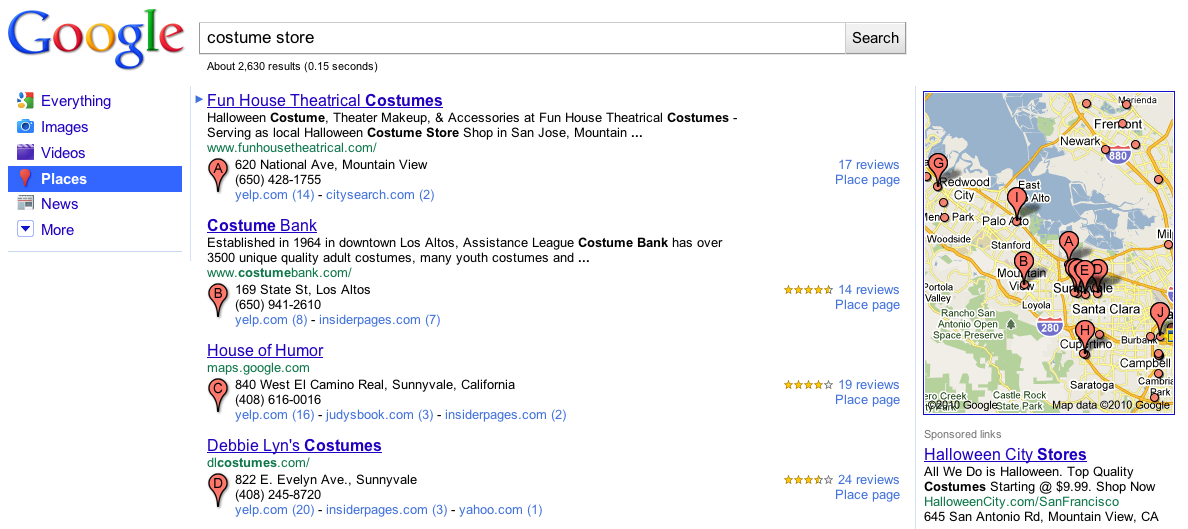Select Everything in the left sidebar
This screenshot has width=1188, height=529.
tap(76, 101)
